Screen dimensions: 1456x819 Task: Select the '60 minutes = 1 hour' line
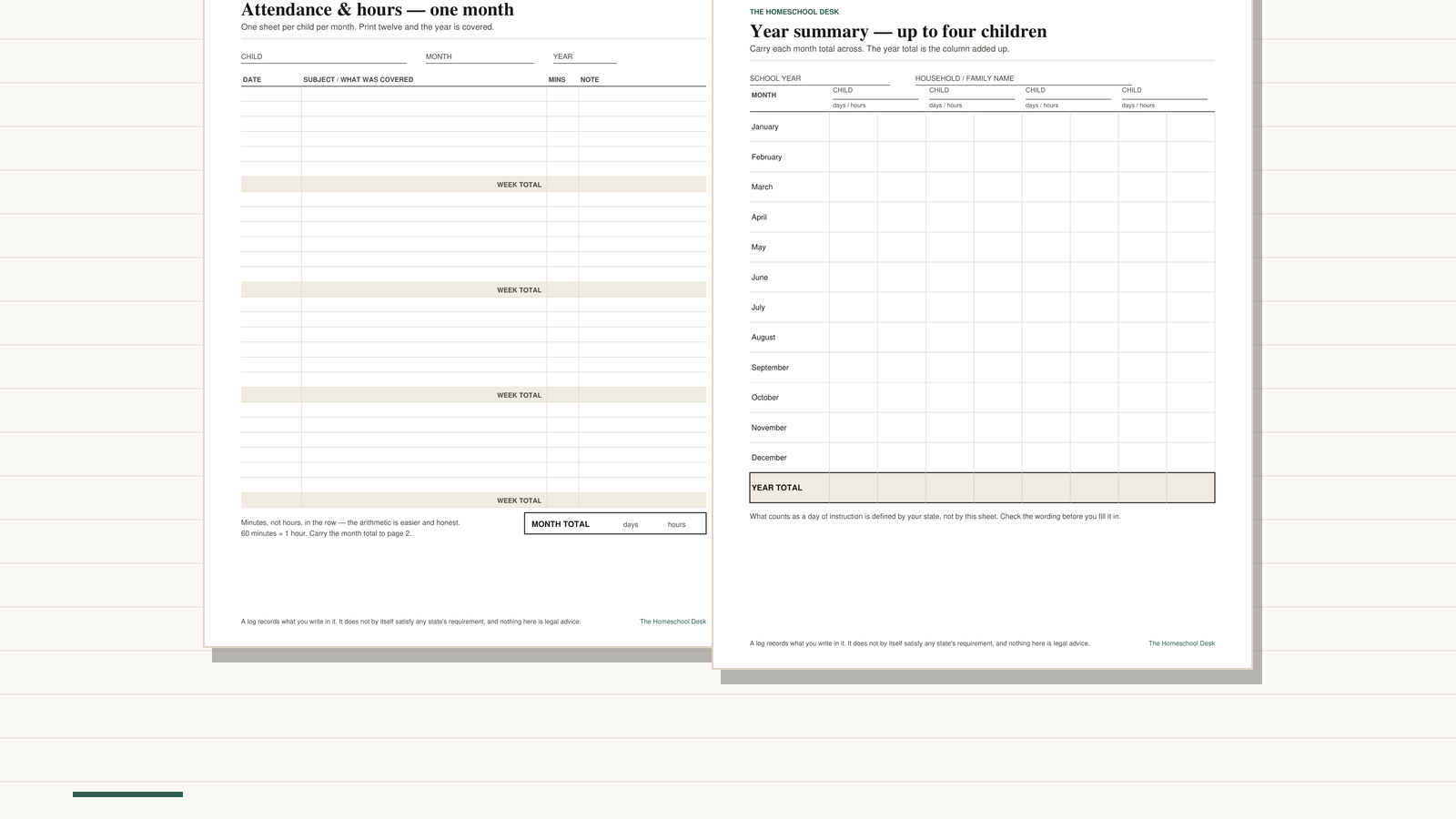326,534
